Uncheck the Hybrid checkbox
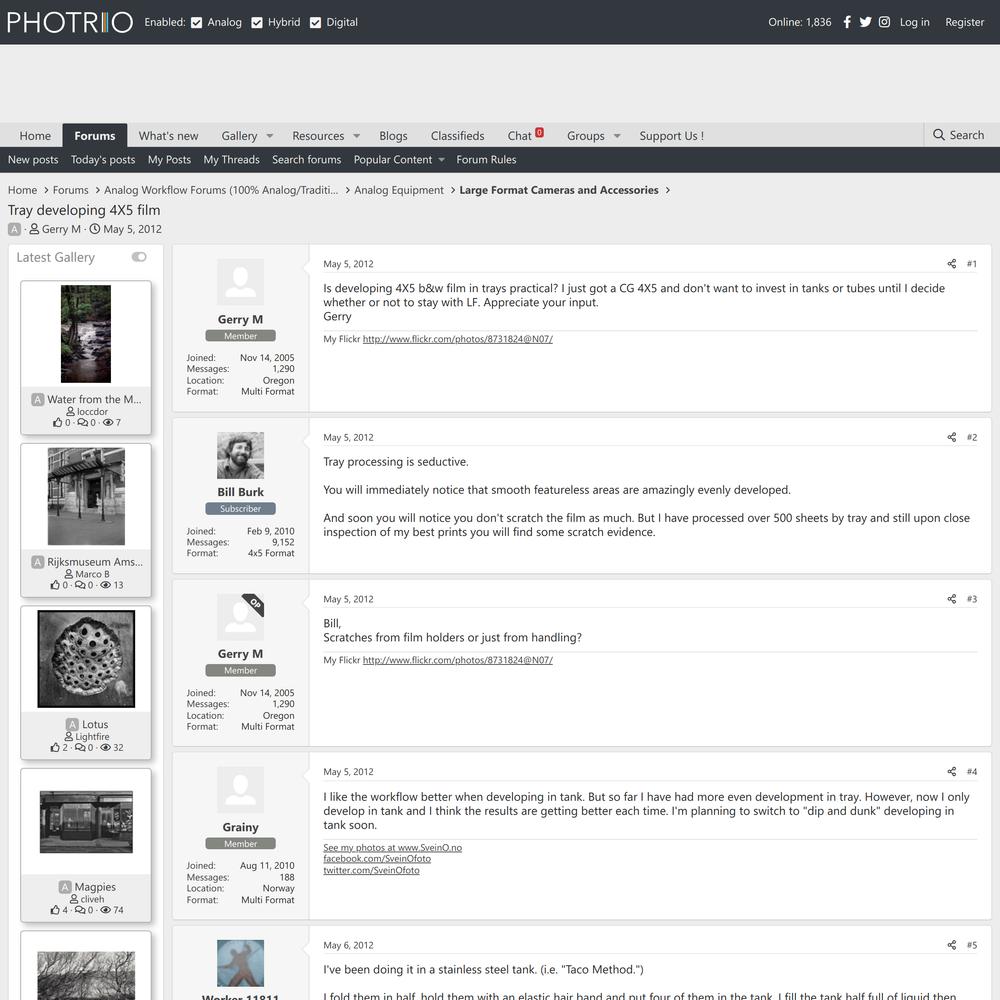Screen dimensions: 1000x1000 [x=257, y=22]
